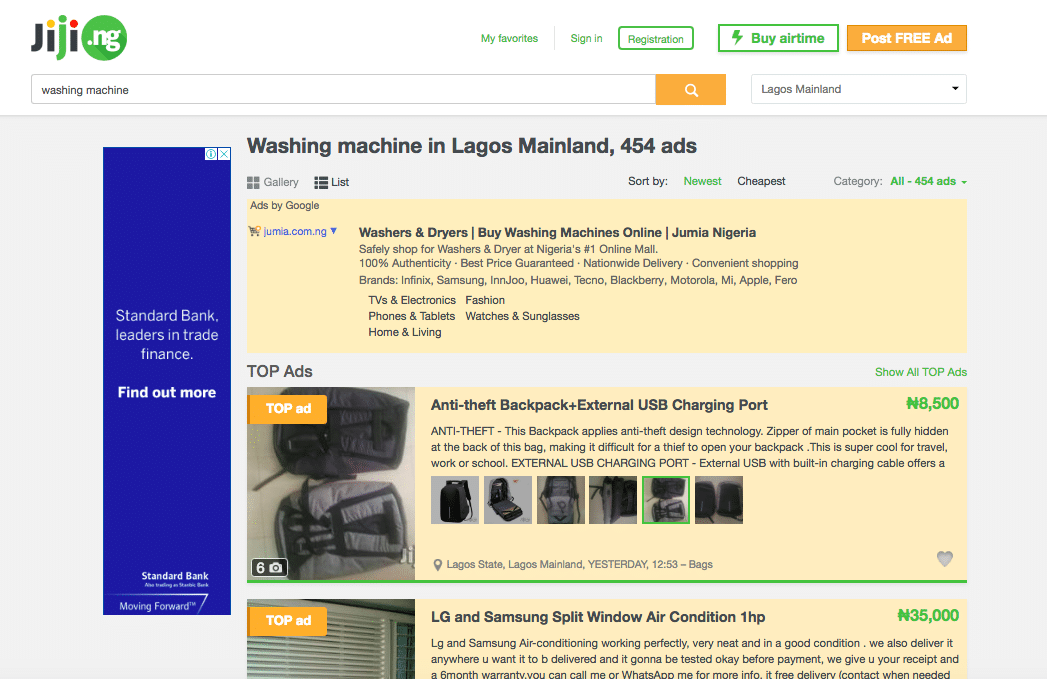Open Phones & Tablets sitelink

click(411, 316)
